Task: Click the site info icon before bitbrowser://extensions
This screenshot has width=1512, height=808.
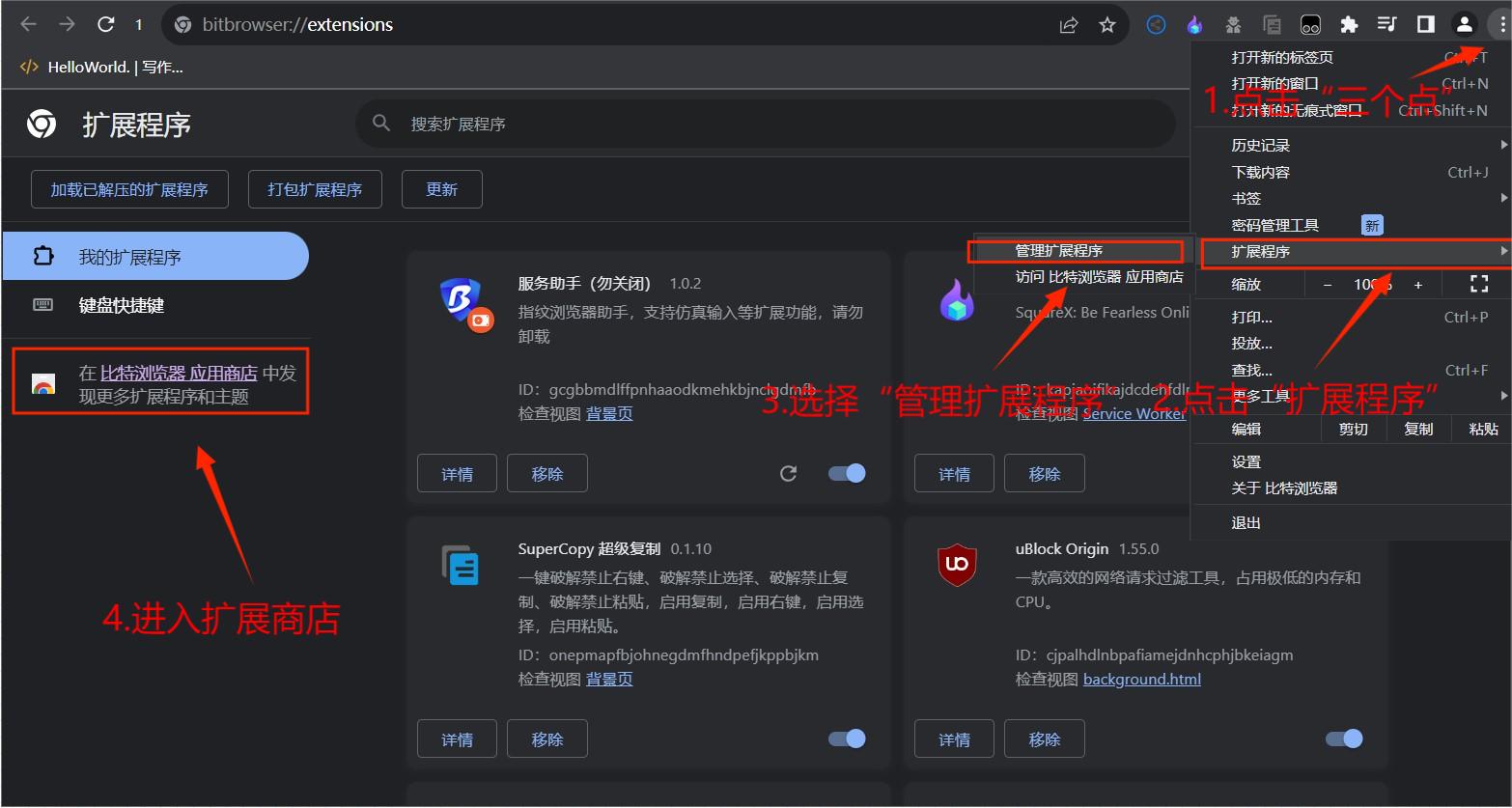Action: [183, 25]
